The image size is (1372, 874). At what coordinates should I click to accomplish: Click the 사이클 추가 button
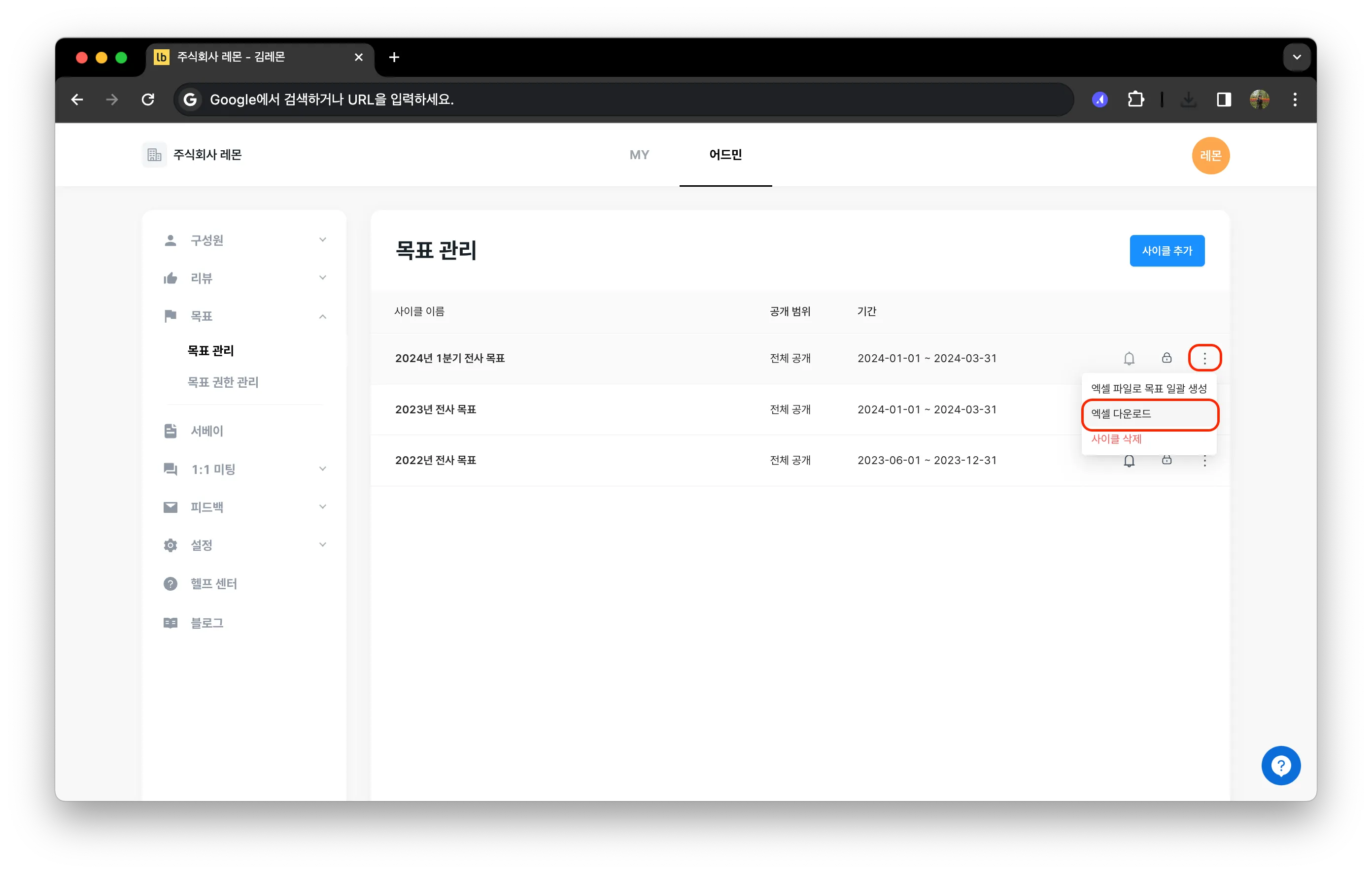pyautogui.click(x=1166, y=251)
